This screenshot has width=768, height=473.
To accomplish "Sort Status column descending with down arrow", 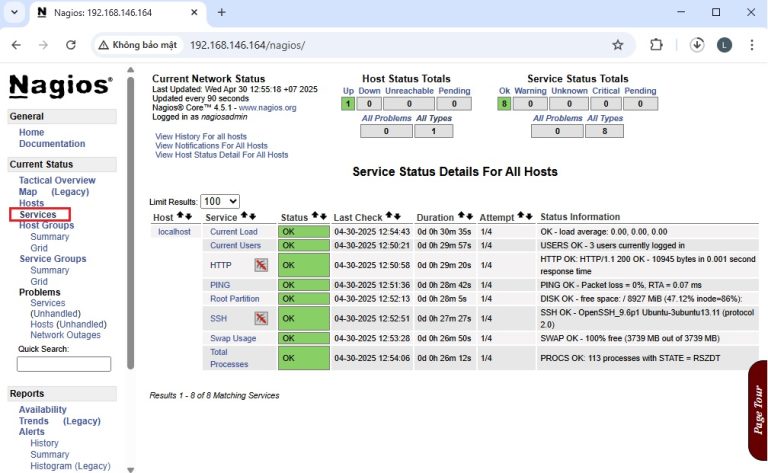I will point(322,216).
